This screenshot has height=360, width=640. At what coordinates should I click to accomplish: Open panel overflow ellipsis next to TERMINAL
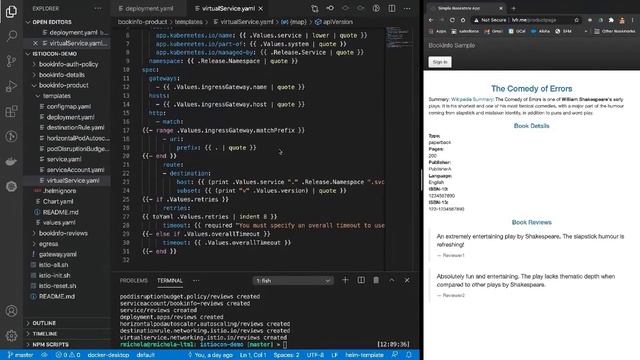196,281
